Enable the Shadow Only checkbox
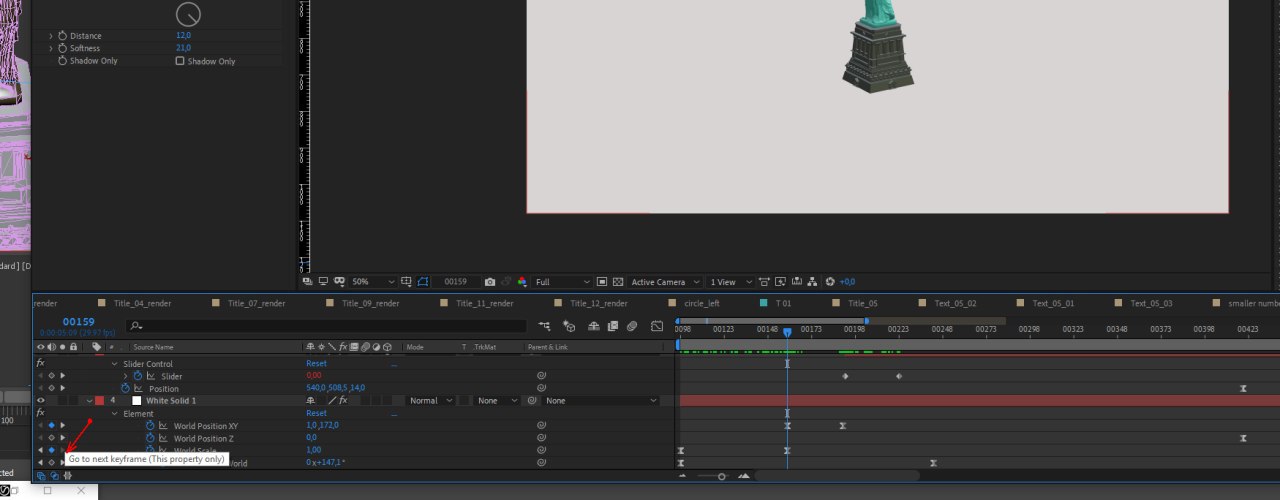 (x=180, y=61)
